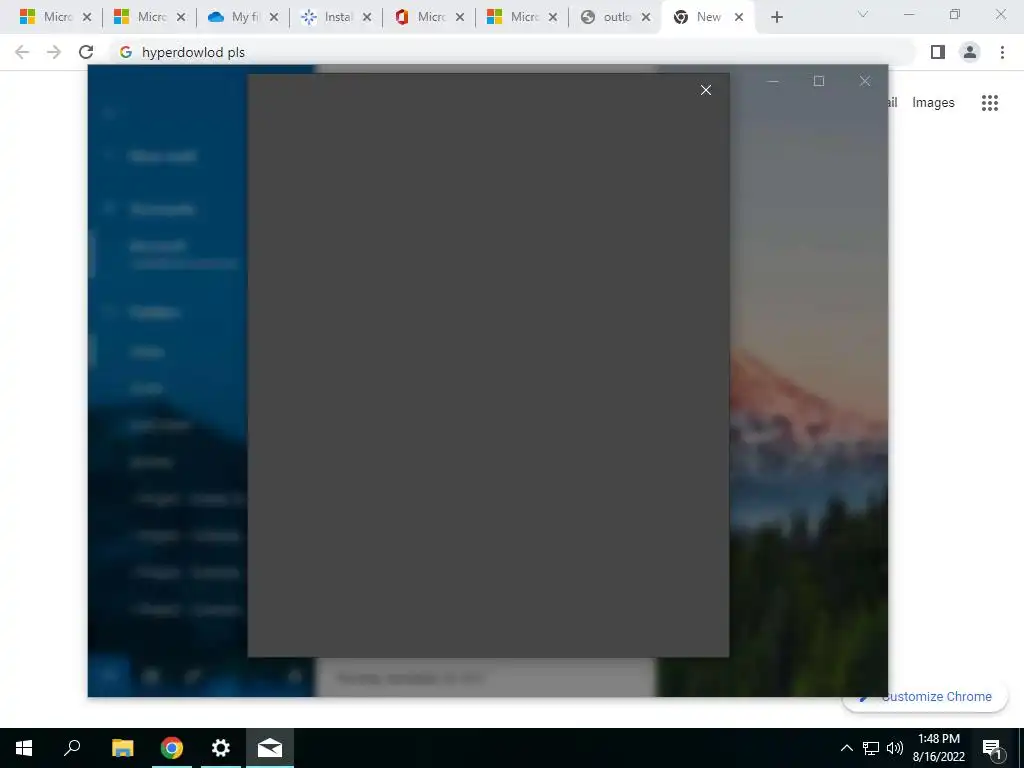Click Chrome's forward arrow
Screen dimensions: 1024x768
point(54,52)
